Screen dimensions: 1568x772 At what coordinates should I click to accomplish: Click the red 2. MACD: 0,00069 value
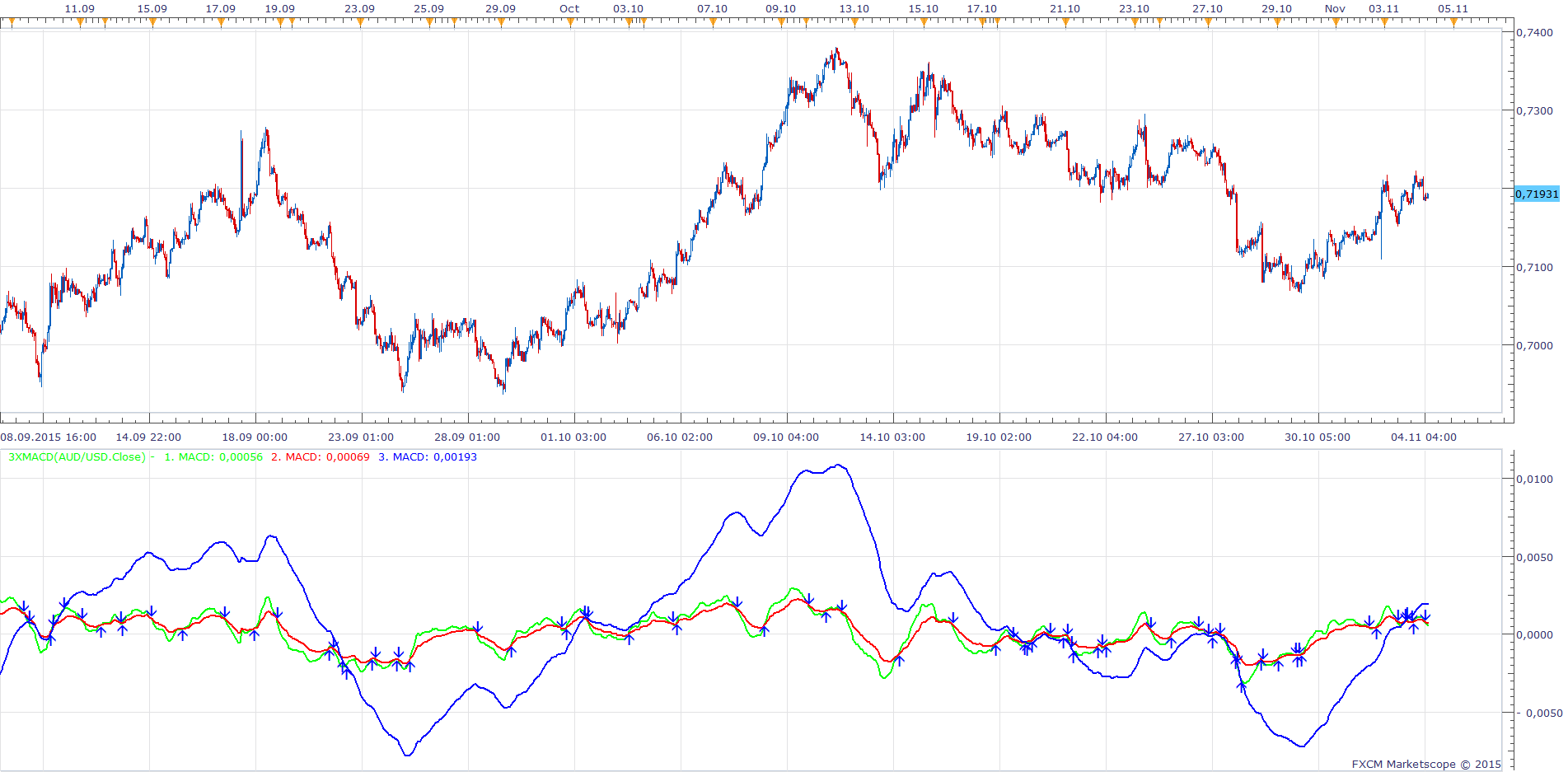[321, 456]
